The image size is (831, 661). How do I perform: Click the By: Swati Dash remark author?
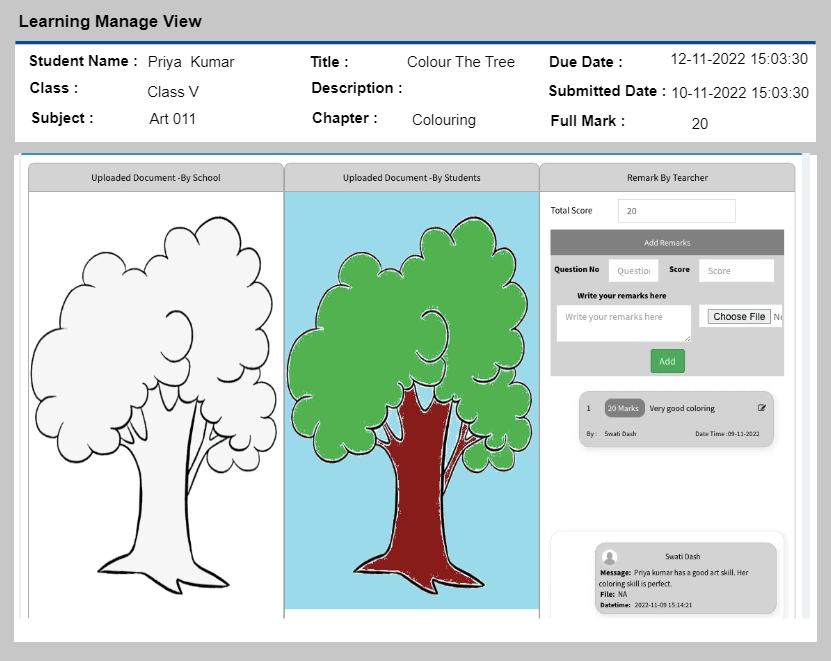pyautogui.click(x=611, y=434)
